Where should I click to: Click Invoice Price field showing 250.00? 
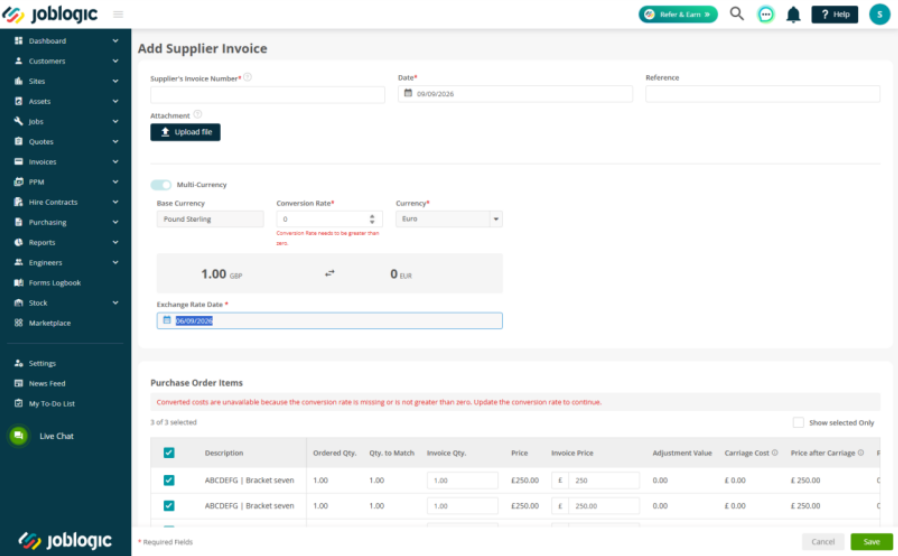[x=596, y=506]
